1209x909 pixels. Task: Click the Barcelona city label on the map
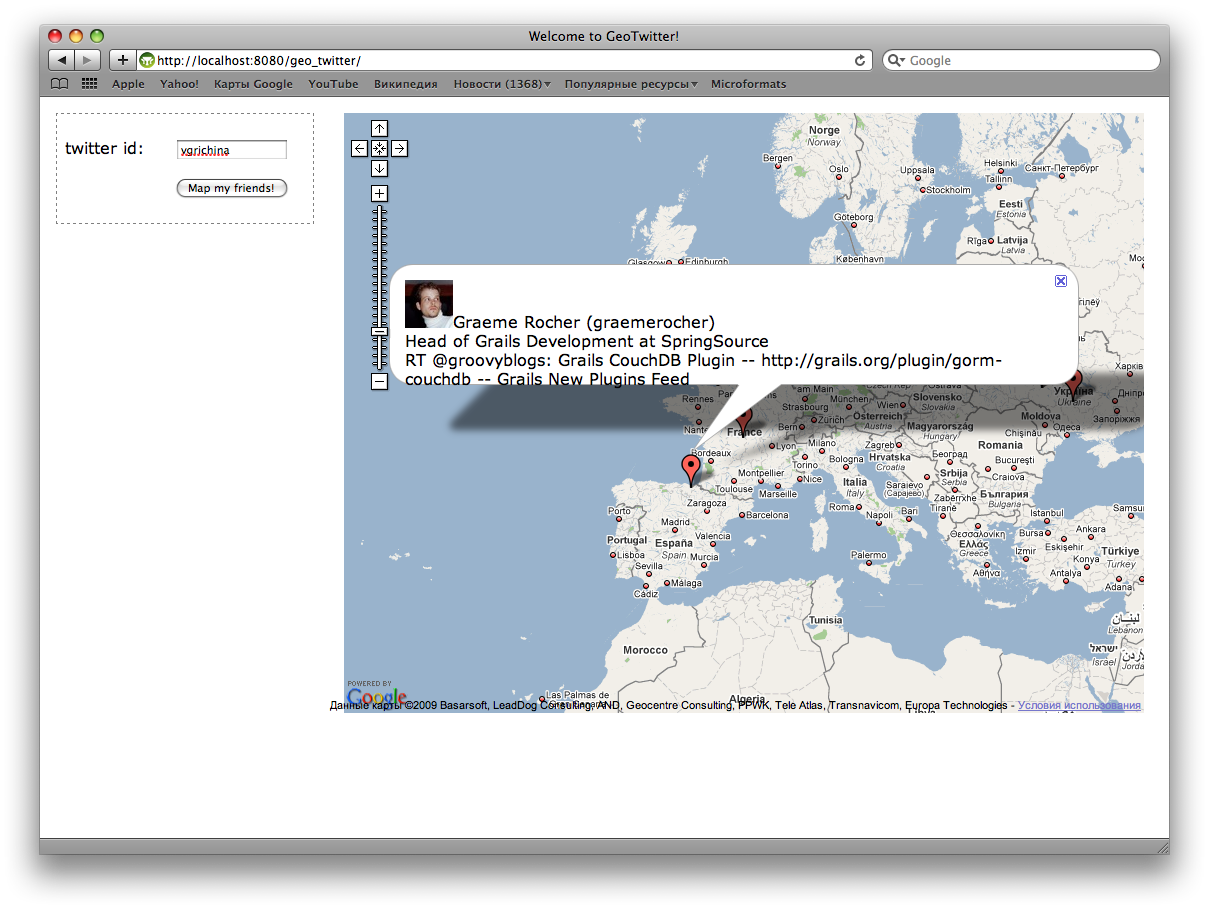click(767, 516)
